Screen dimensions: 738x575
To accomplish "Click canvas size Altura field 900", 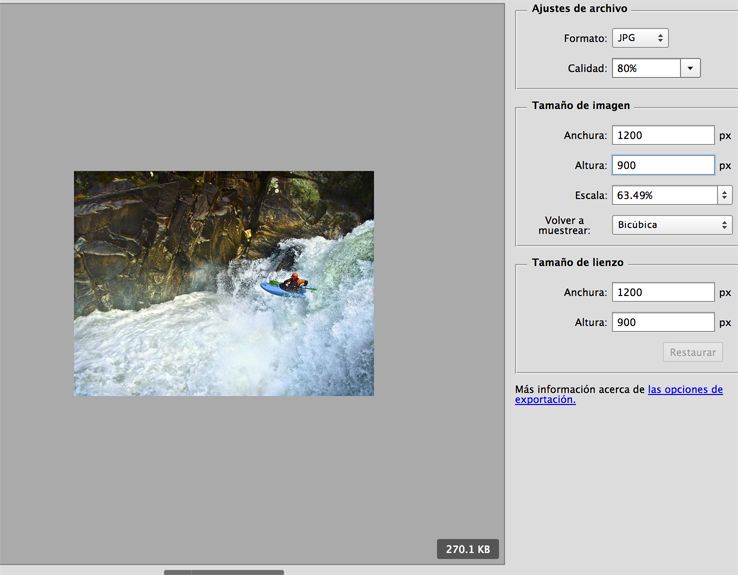I will 663,322.
